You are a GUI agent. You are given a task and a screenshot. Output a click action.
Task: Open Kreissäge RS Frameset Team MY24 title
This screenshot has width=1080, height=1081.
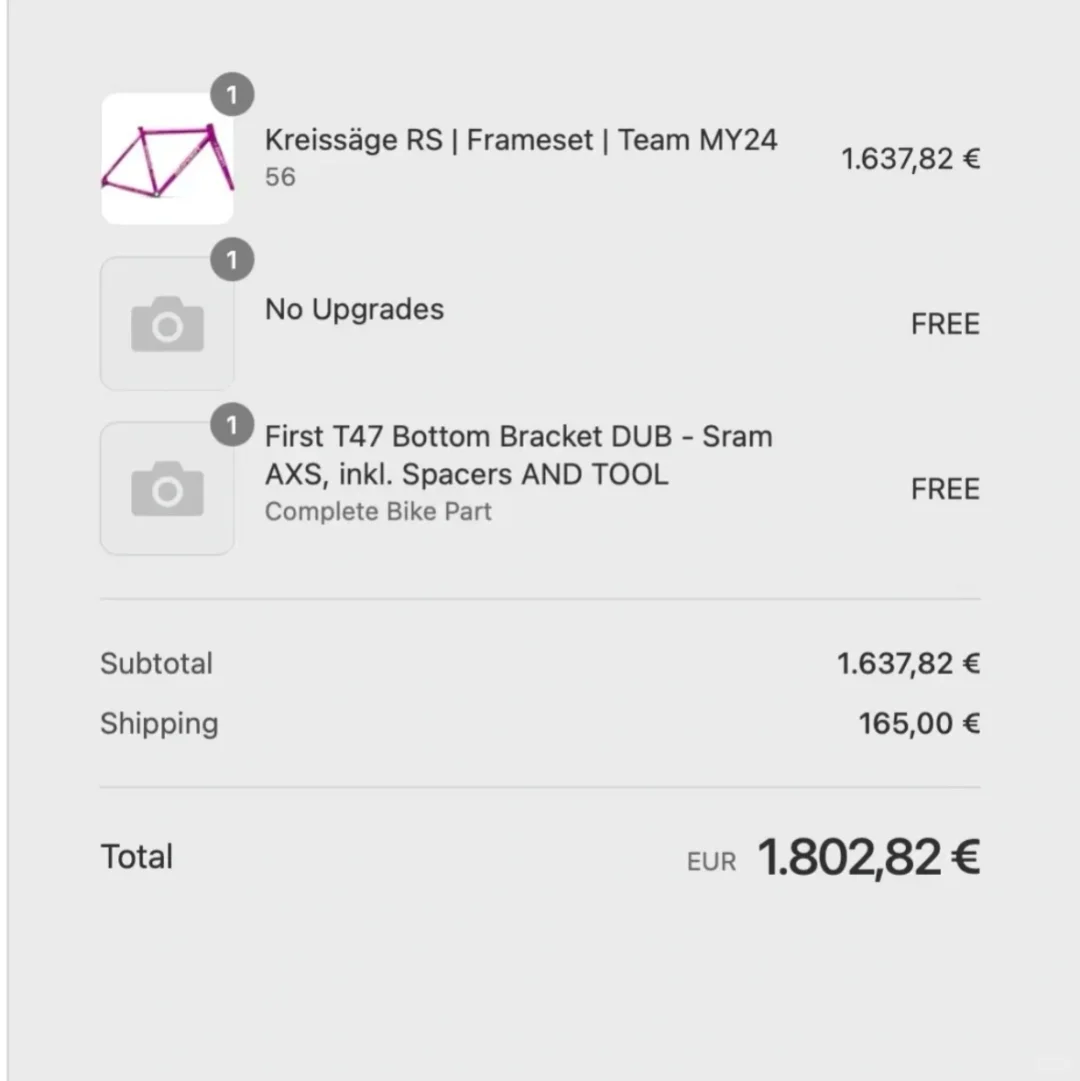click(x=520, y=140)
